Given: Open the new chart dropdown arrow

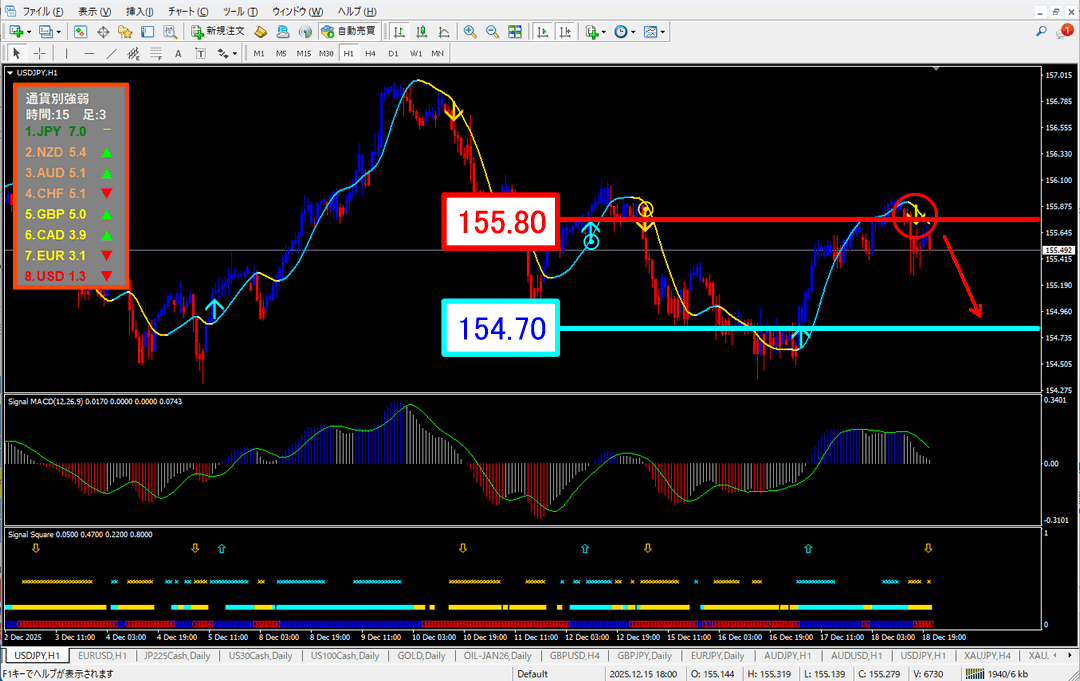Looking at the screenshot, I should [31, 31].
